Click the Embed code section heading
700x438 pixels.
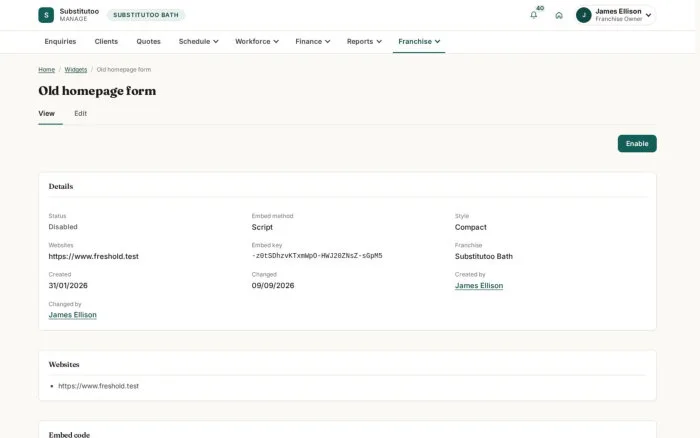(69, 434)
